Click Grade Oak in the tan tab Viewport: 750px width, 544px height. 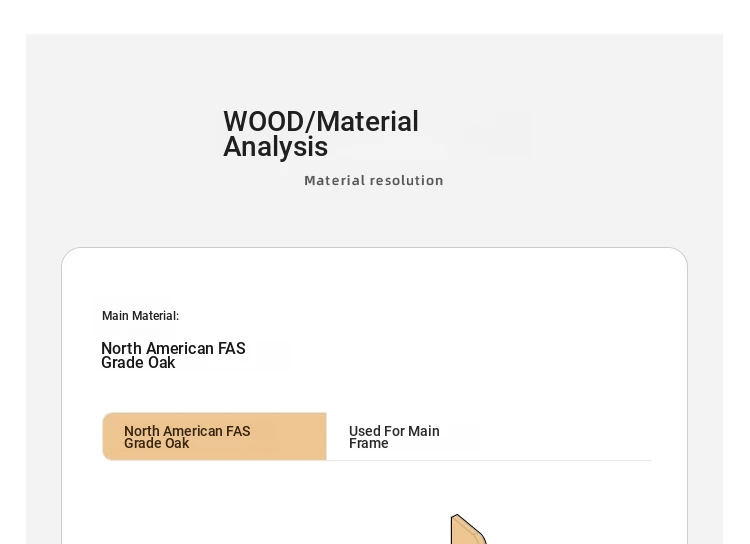pyautogui.click(x=156, y=444)
